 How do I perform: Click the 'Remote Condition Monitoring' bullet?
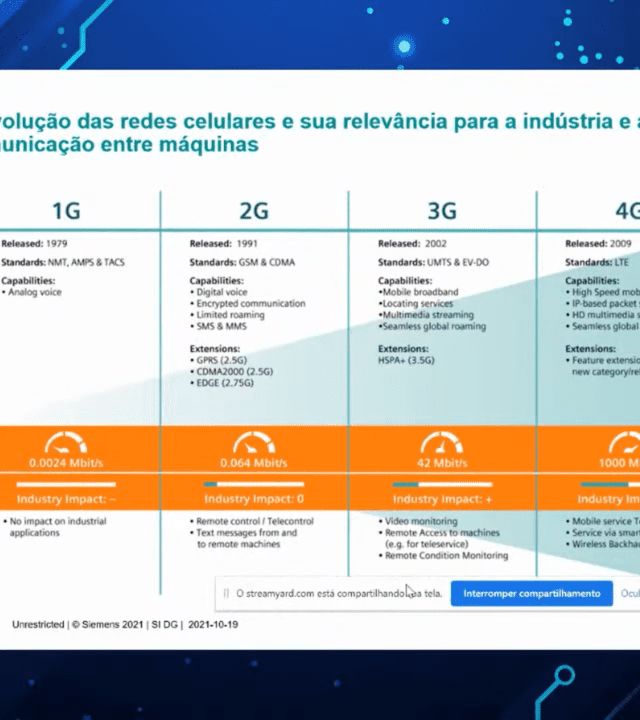point(449,555)
